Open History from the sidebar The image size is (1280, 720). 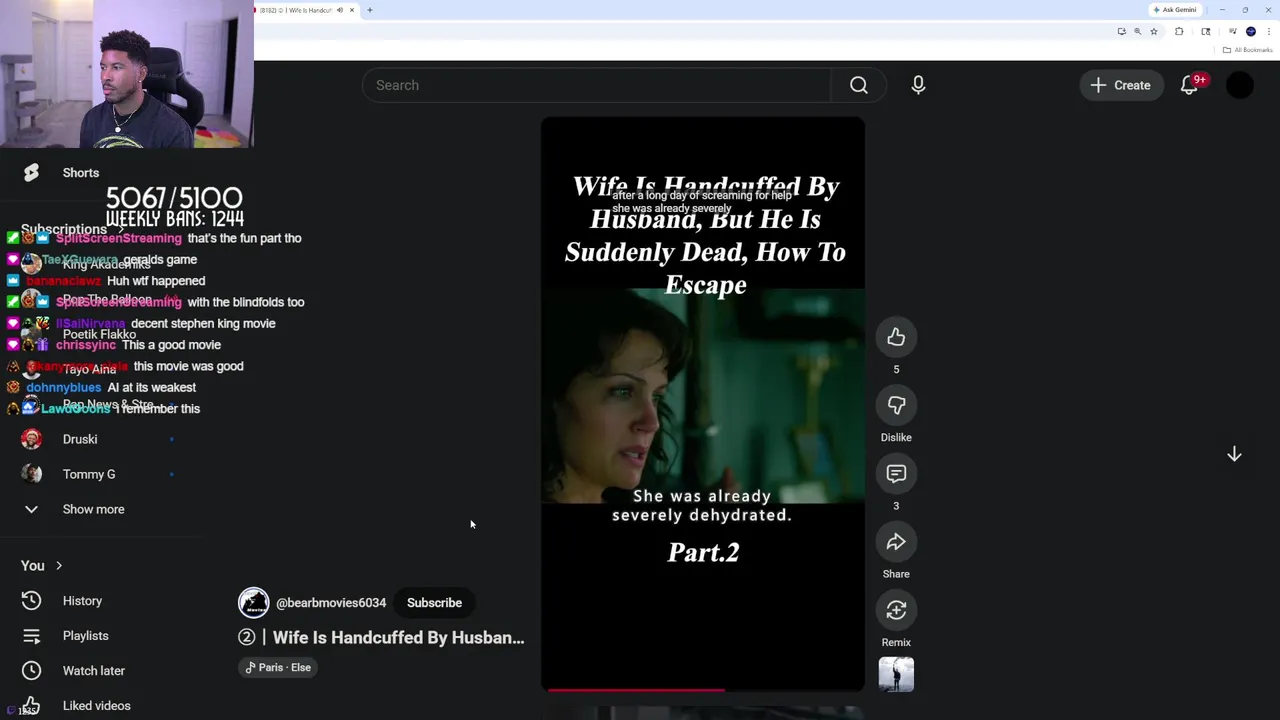[x=82, y=601]
